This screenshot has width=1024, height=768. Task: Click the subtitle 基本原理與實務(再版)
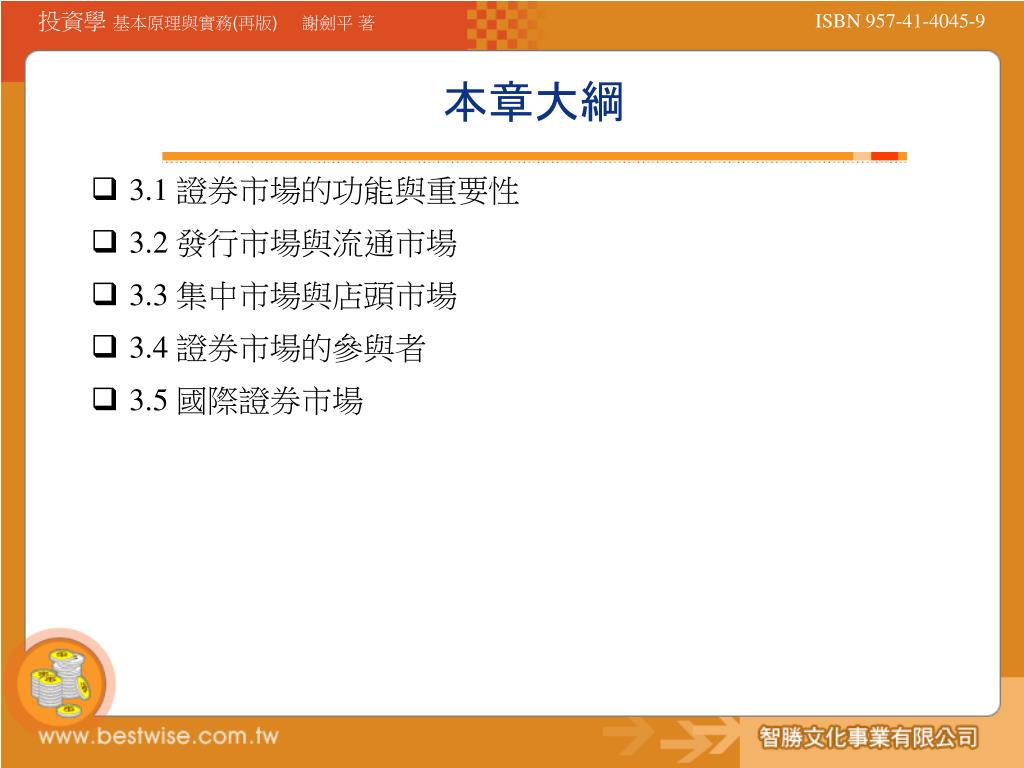195,24
